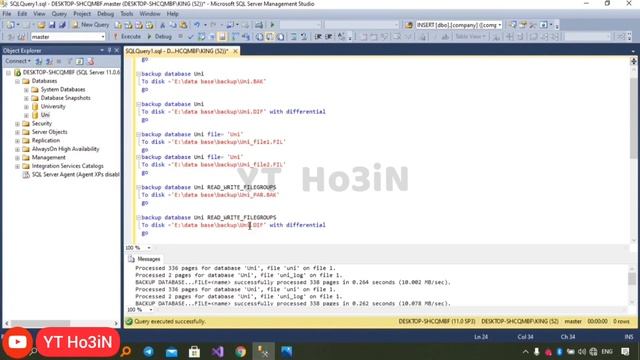Click the Cancel Executing Query stop icon
Screen dimensions: 640x360
click(x=180, y=37)
